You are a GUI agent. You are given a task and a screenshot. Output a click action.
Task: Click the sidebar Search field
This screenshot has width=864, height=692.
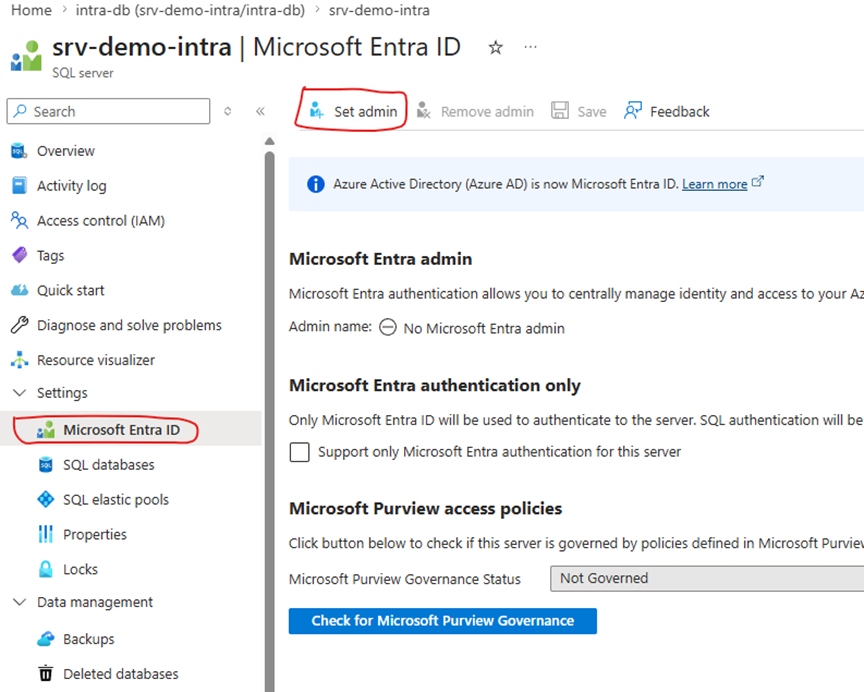tap(108, 111)
